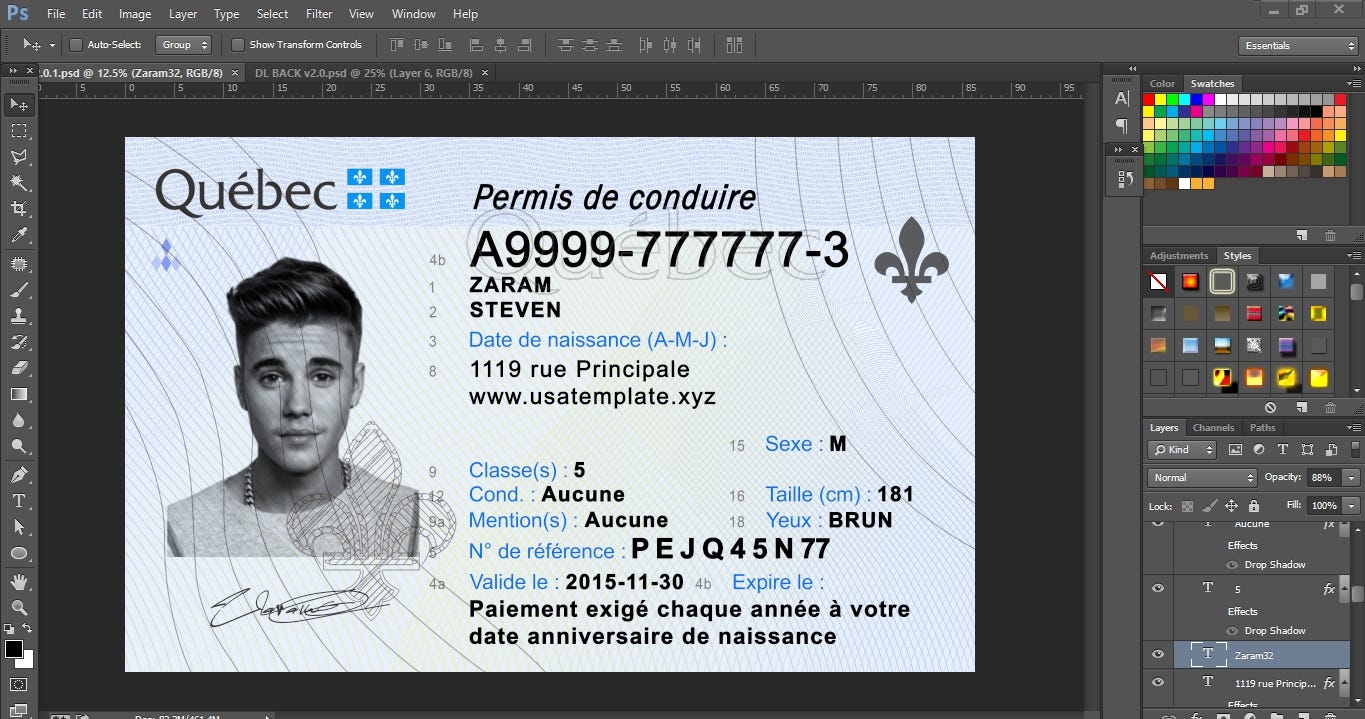This screenshot has height=719, width=1365.
Task: Click the filter for type layers icon
Action: click(x=1282, y=450)
